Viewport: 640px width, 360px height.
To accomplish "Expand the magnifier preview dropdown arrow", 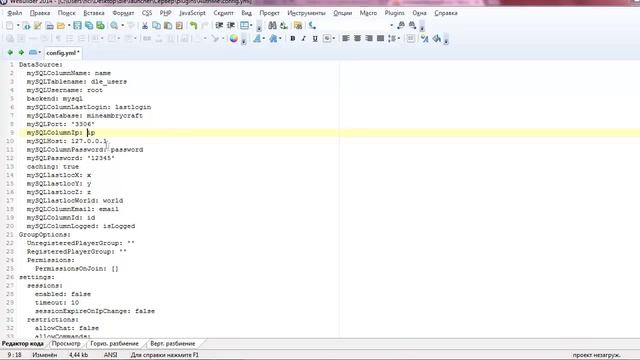I will (x=122, y=26).
